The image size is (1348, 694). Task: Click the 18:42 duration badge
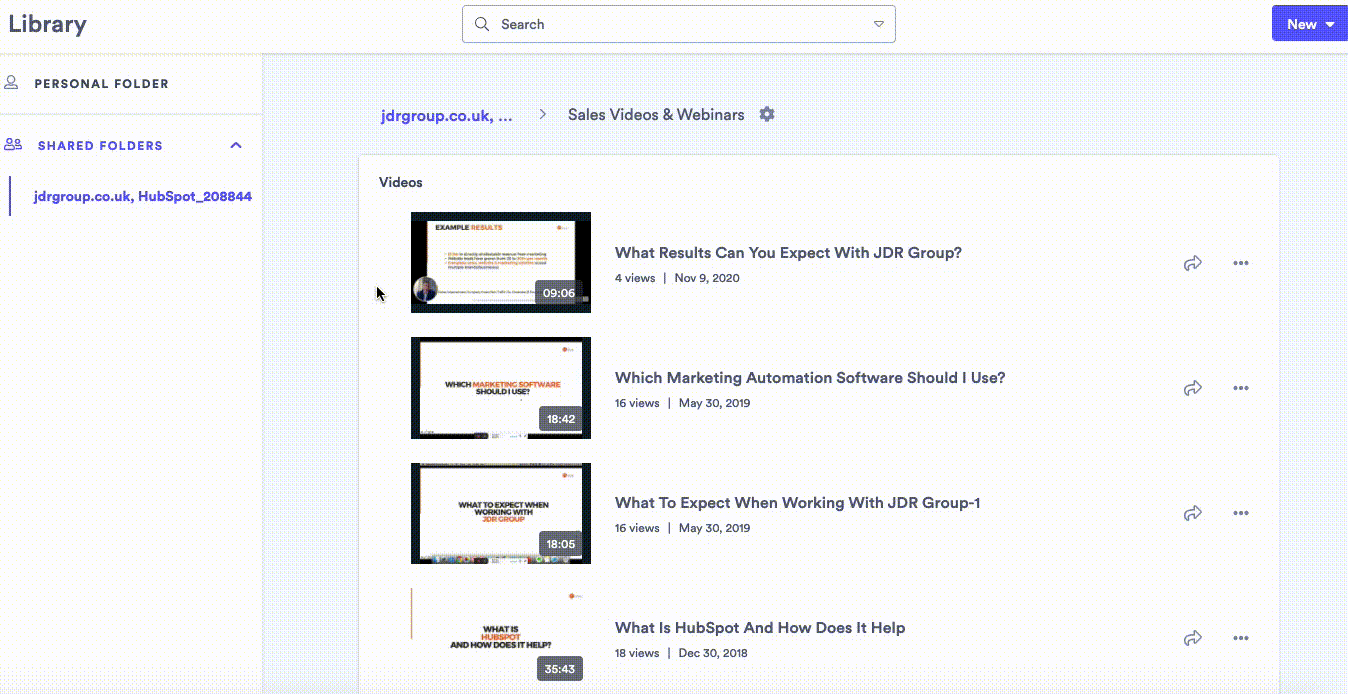(561, 419)
